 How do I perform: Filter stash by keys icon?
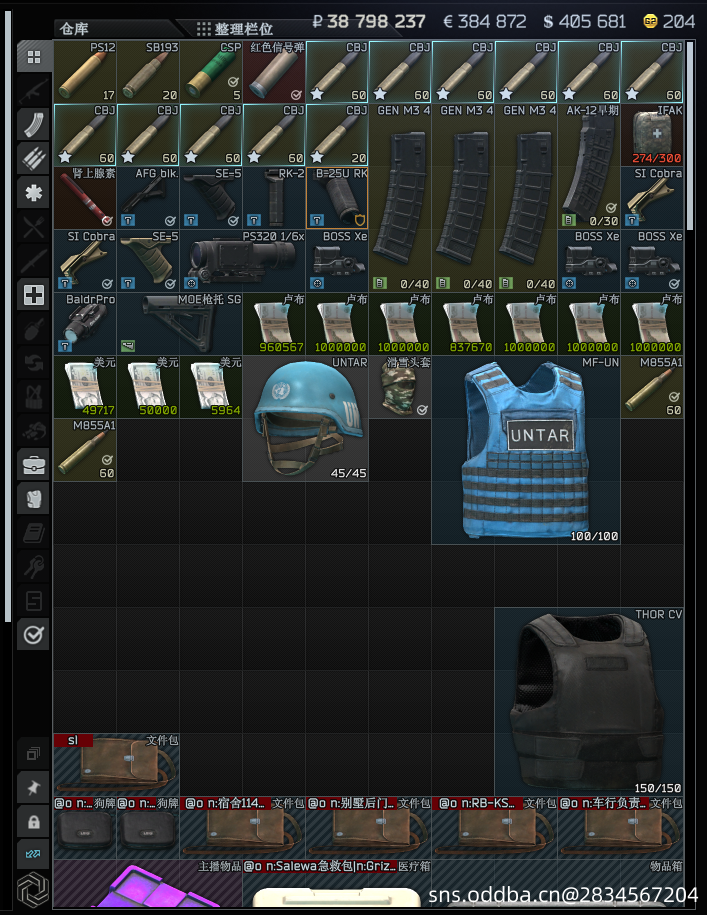tap(34, 567)
